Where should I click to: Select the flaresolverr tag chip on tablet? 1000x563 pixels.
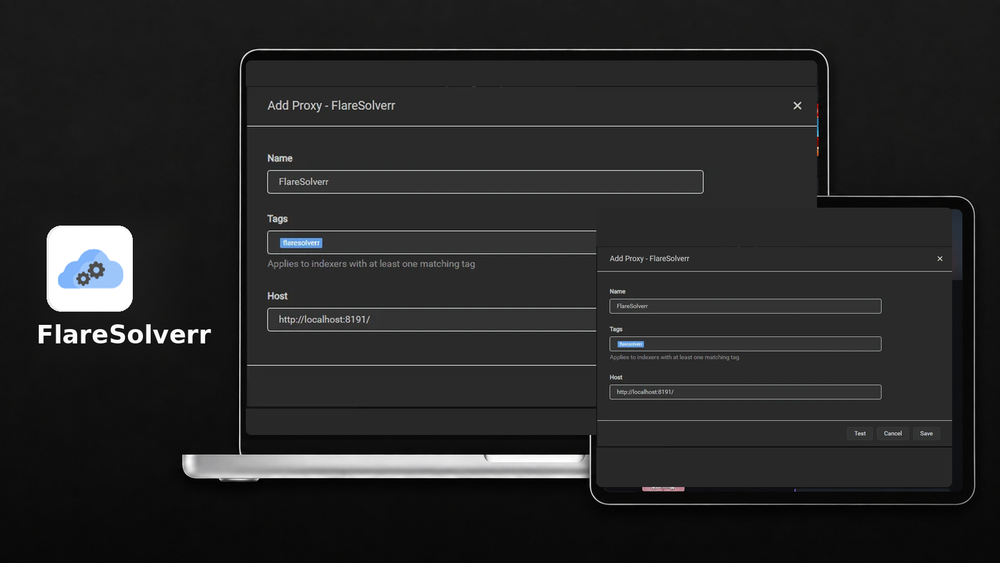pyautogui.click(x=631, y=344)
